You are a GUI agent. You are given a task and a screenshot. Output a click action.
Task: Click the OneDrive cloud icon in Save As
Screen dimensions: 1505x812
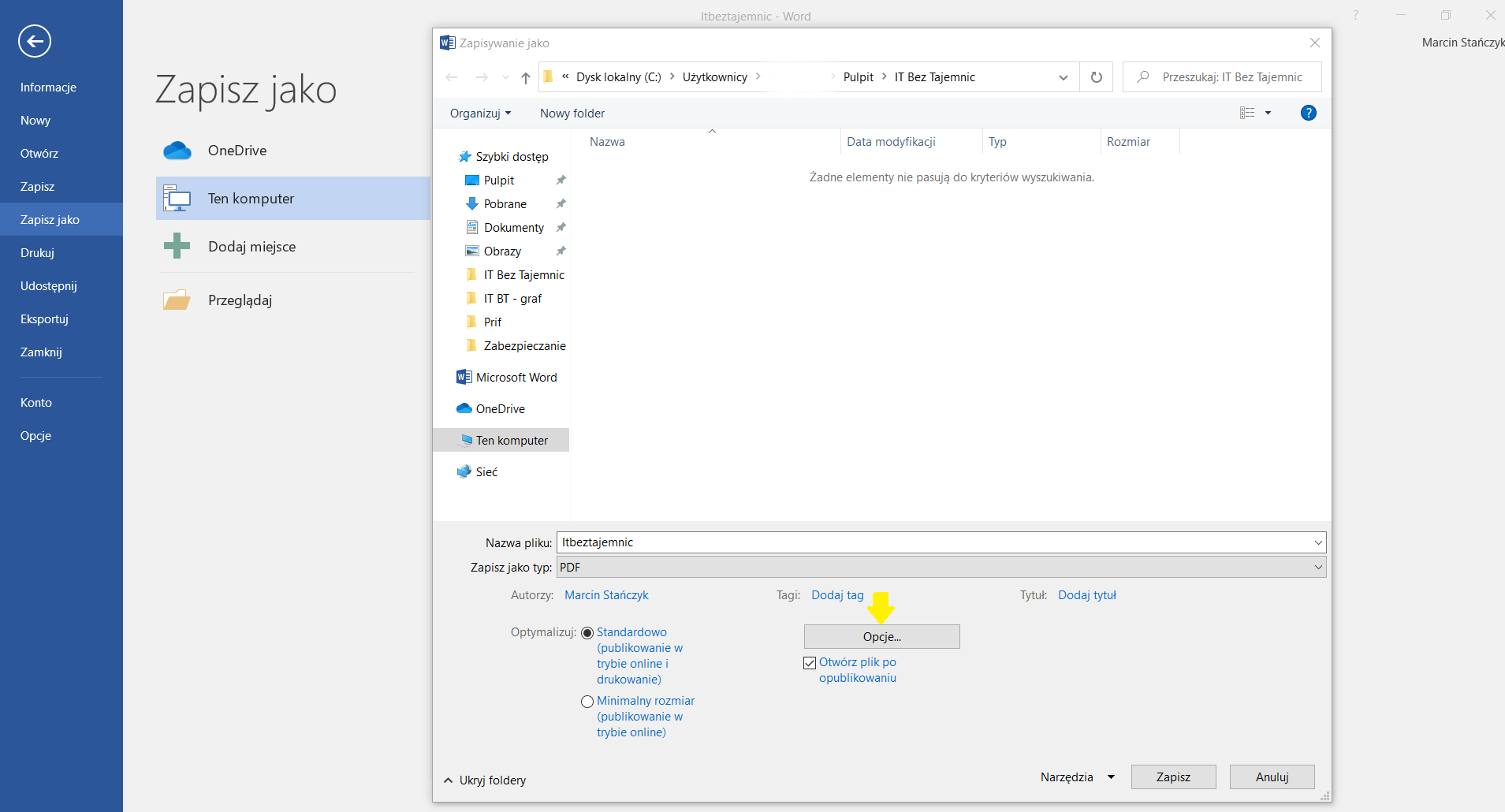(x=177, y=151)
